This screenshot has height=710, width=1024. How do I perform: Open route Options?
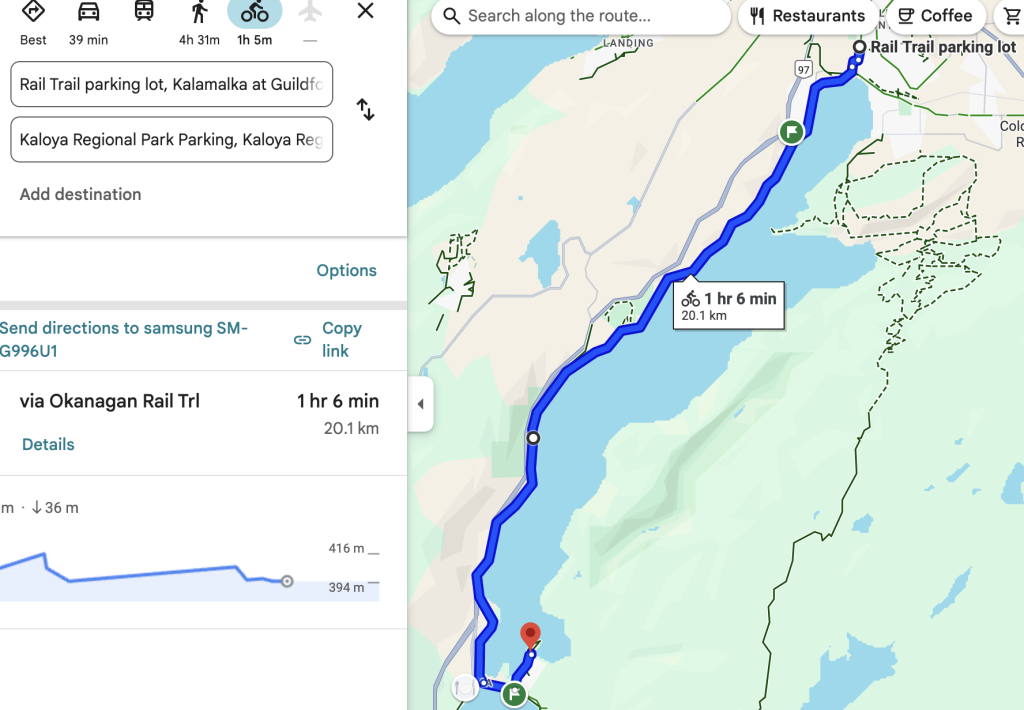coord(346,270)
